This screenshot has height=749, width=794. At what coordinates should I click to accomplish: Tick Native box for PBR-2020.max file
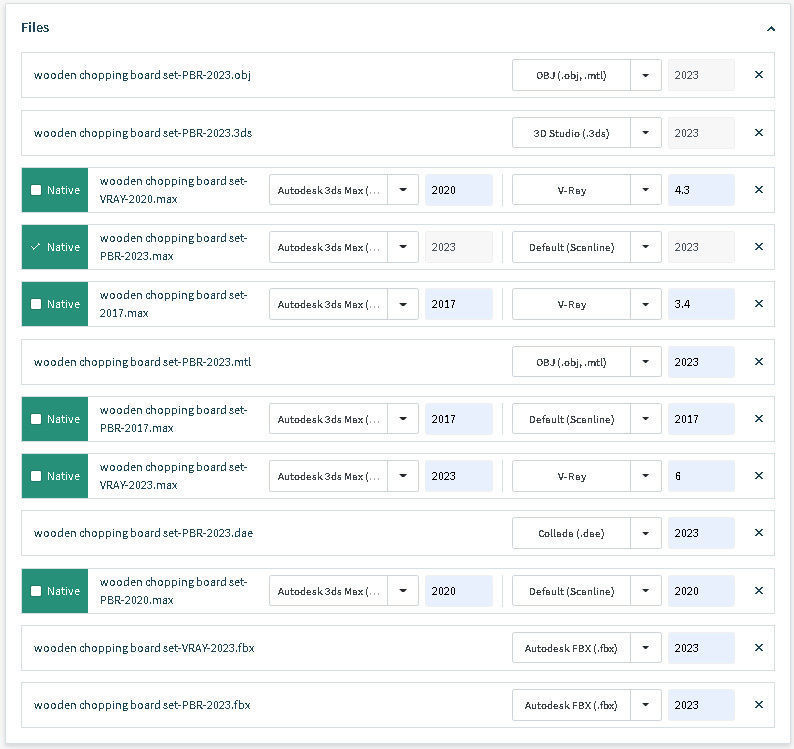pyautogui.click(x=36, y=591)
